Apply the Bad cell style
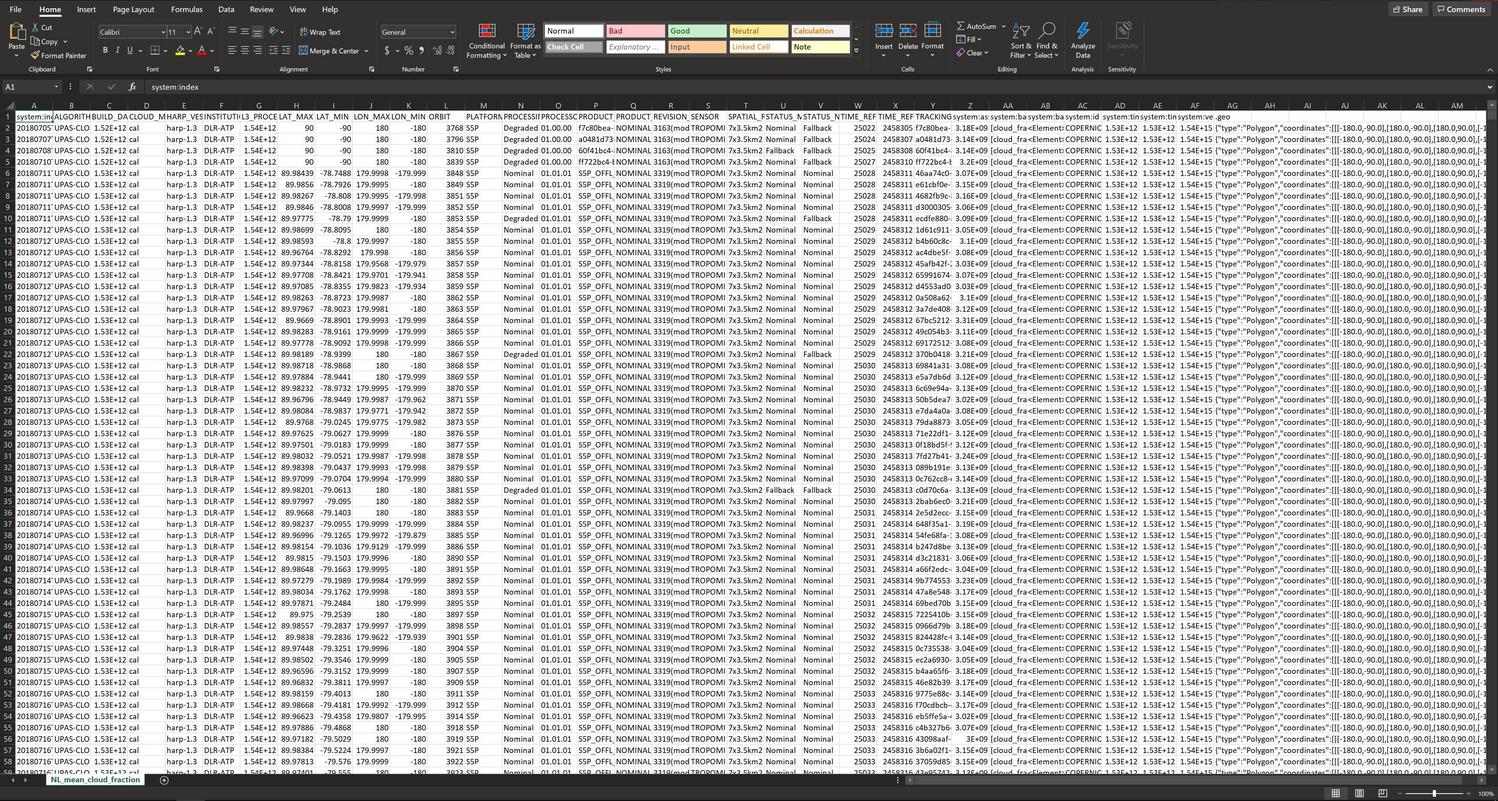The height and width of the screenshot is (801, 1498). [635, 31]
